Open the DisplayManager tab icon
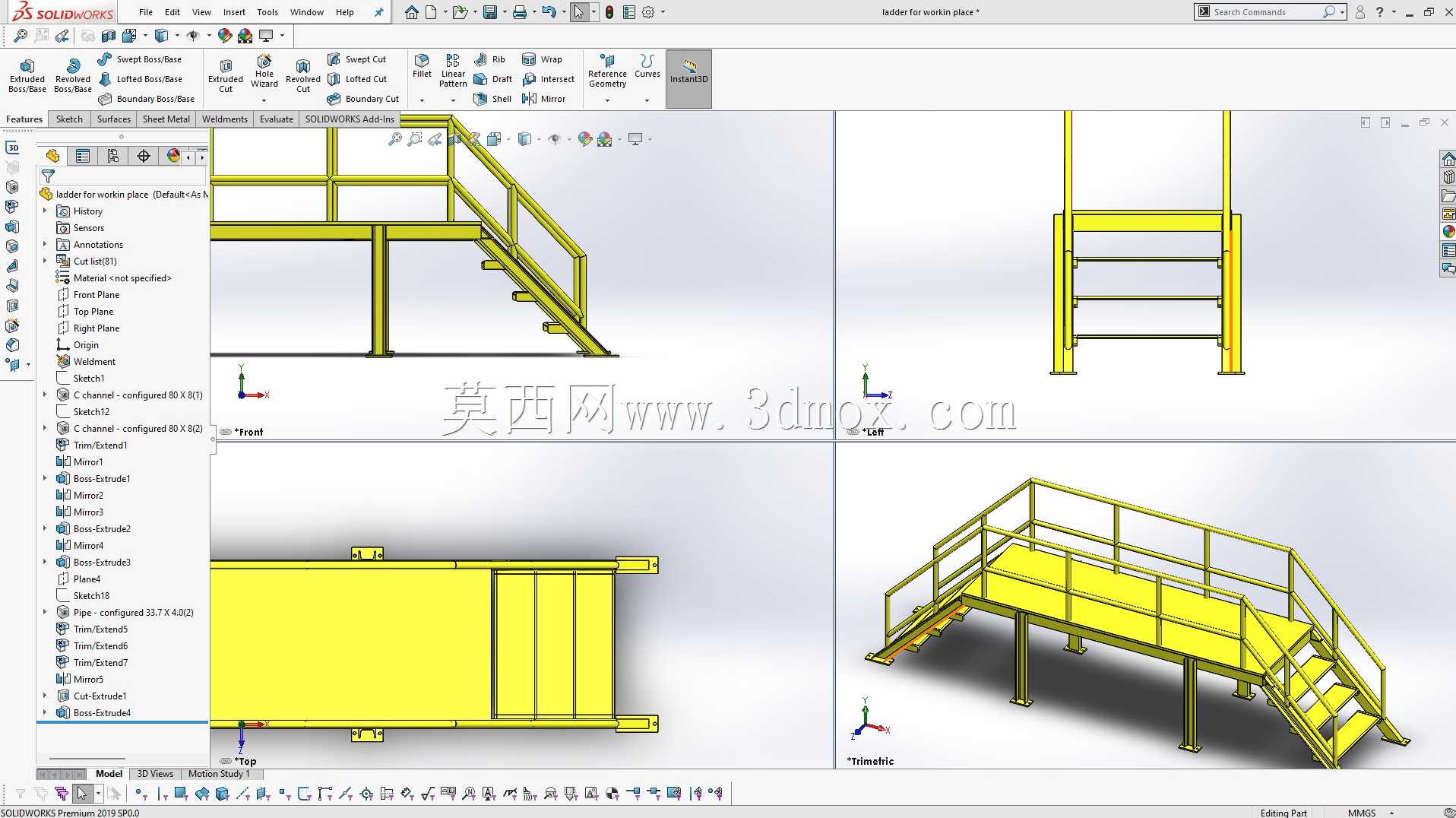The width and height of the screenshot is (1456, 818). (174, 156)
